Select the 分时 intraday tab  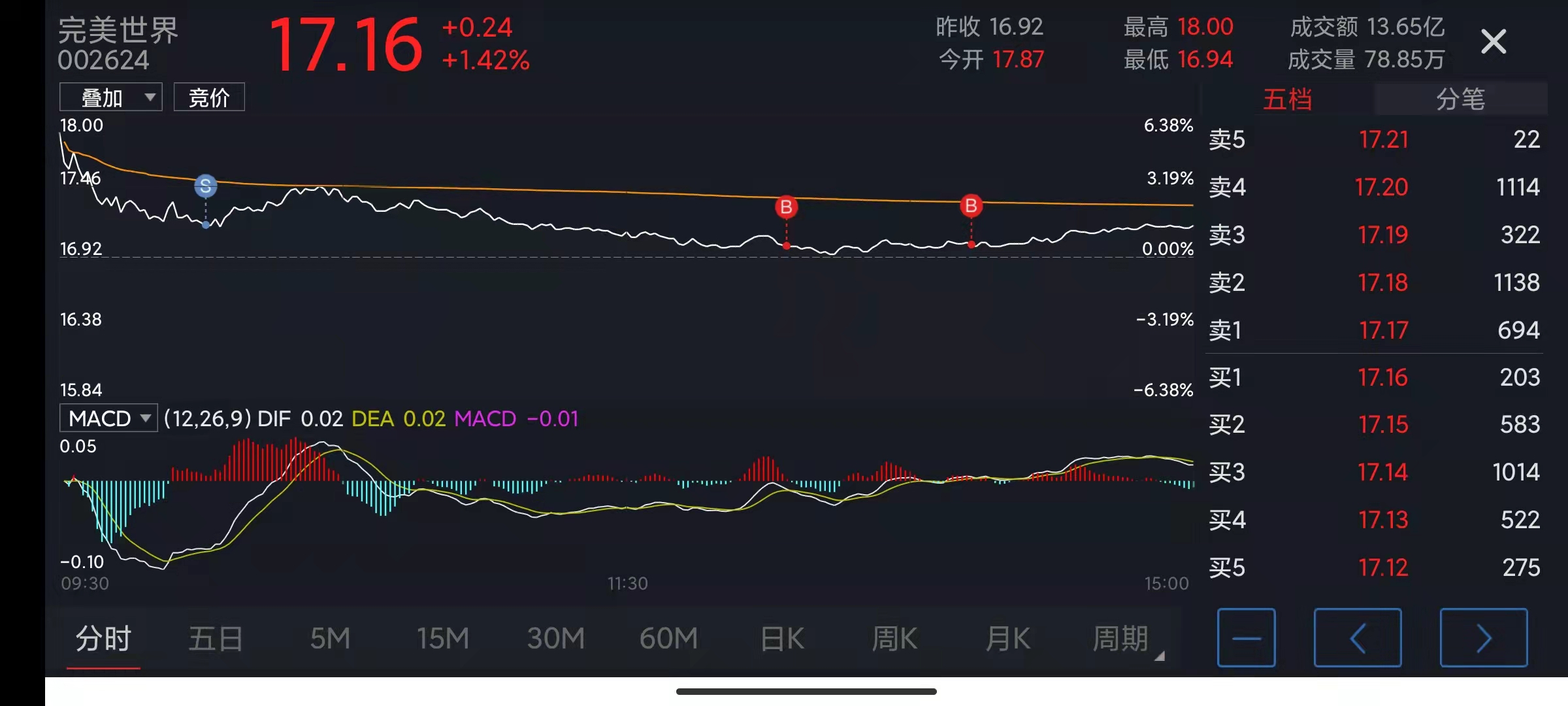click(103, 639)
